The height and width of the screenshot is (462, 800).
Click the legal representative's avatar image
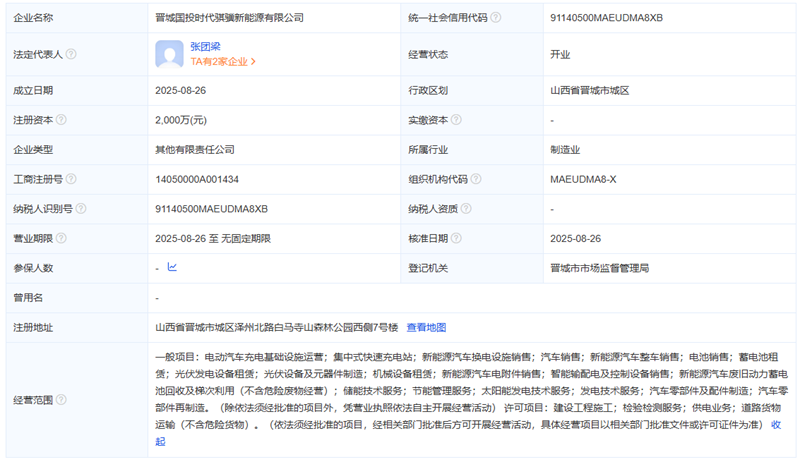[169, 54]
